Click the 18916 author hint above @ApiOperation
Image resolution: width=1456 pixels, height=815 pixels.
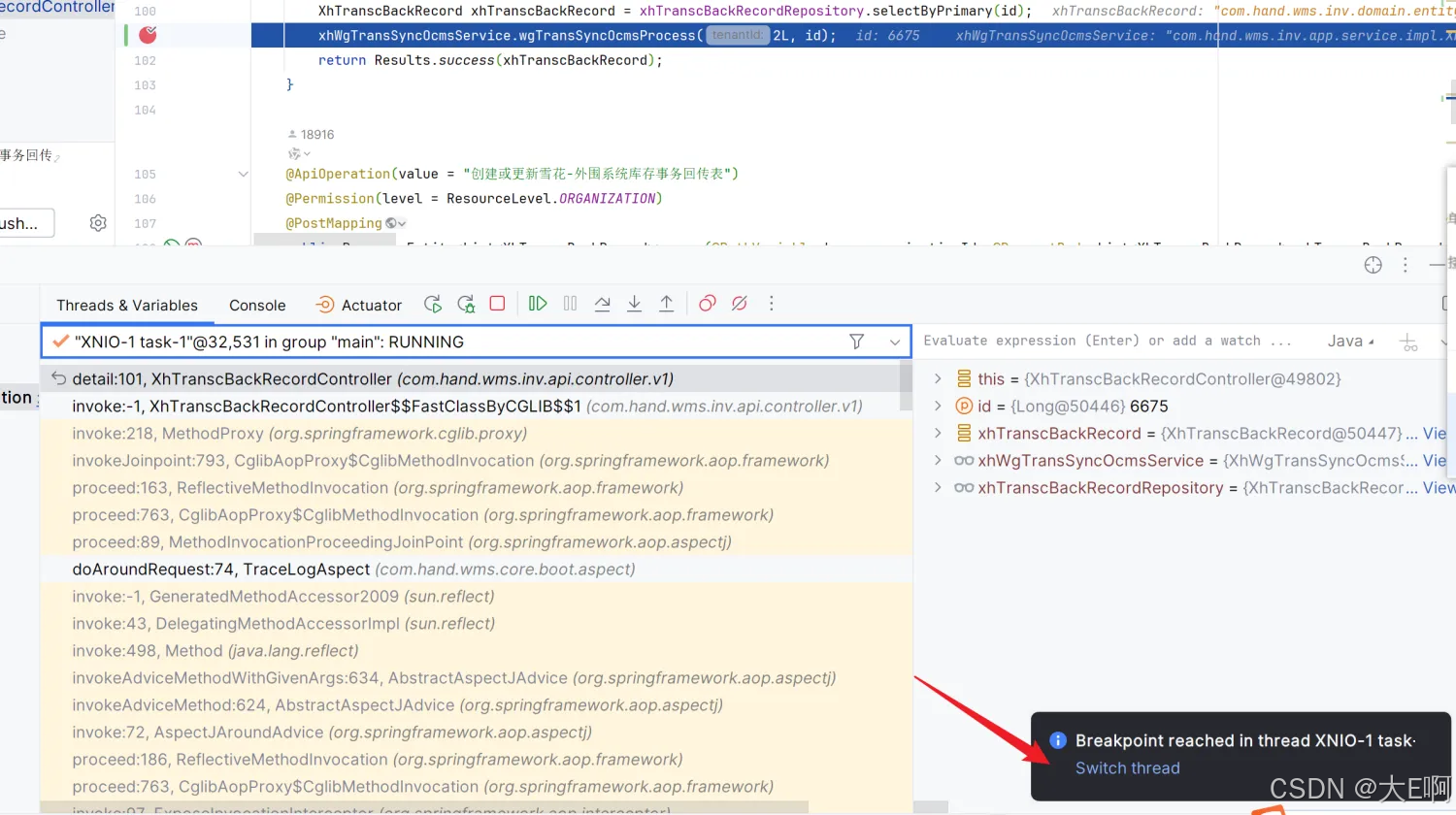coord(311,135)
